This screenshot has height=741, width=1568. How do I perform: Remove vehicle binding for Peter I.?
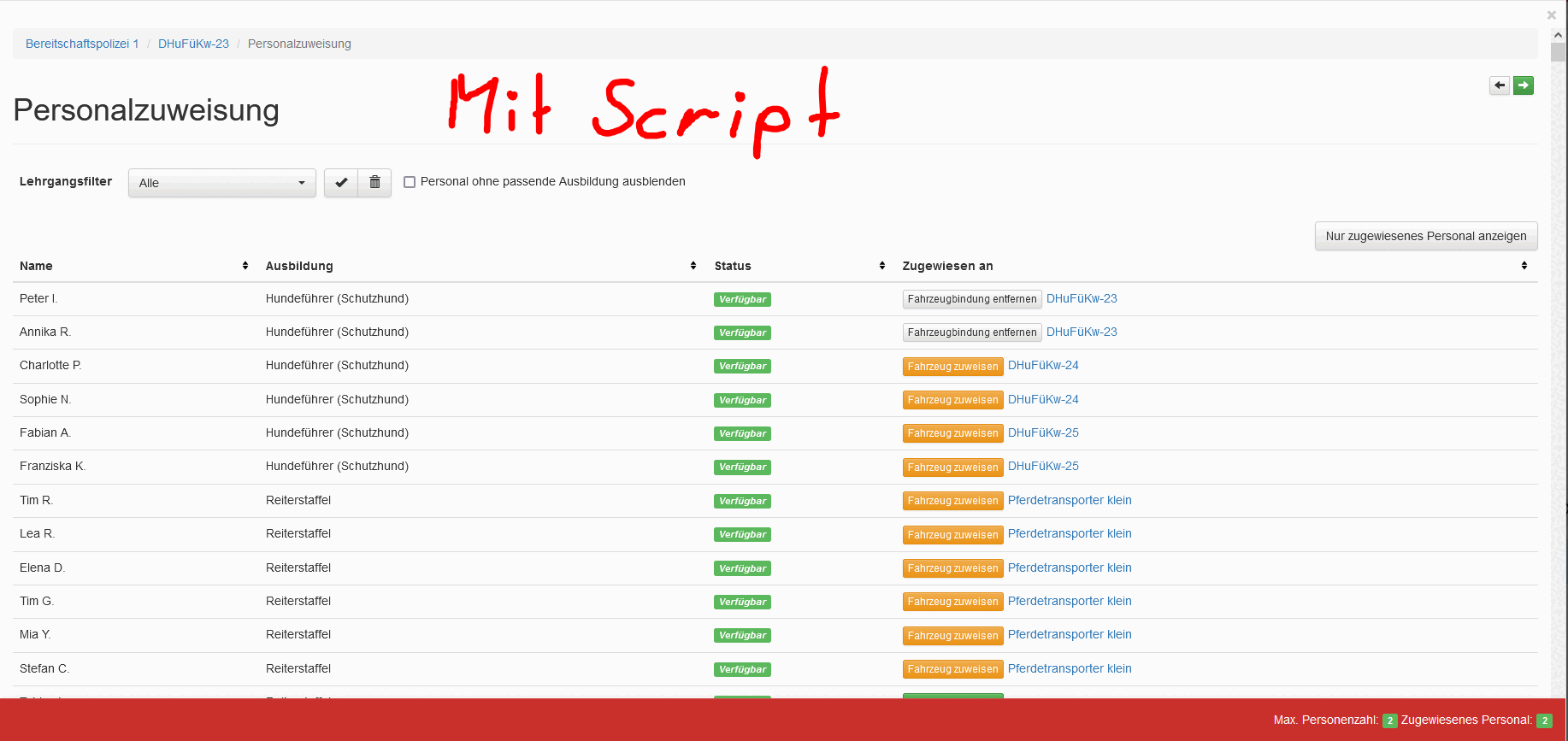tap(971, 299)
